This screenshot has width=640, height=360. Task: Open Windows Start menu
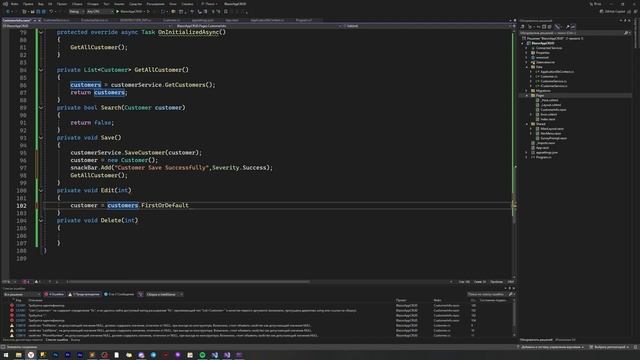coord(6,355)
